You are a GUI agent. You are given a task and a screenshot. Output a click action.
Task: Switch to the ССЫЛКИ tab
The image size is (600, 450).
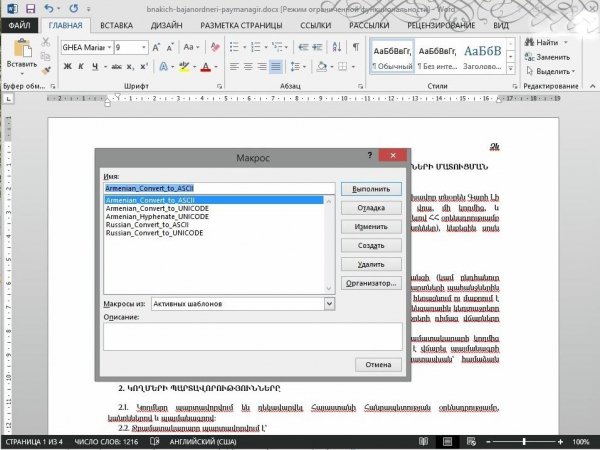tap(316, 26)
